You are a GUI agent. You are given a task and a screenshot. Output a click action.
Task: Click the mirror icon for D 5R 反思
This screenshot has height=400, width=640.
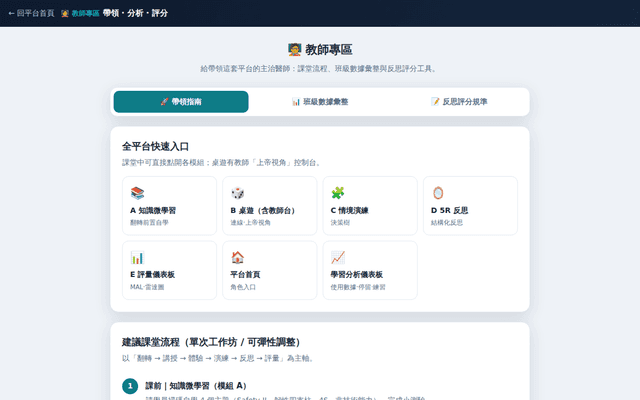438,193
